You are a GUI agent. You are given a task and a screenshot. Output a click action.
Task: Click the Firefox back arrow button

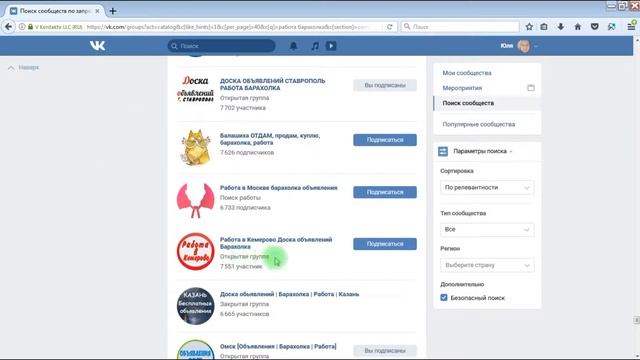pyautogui.click(x=9, y=27)
